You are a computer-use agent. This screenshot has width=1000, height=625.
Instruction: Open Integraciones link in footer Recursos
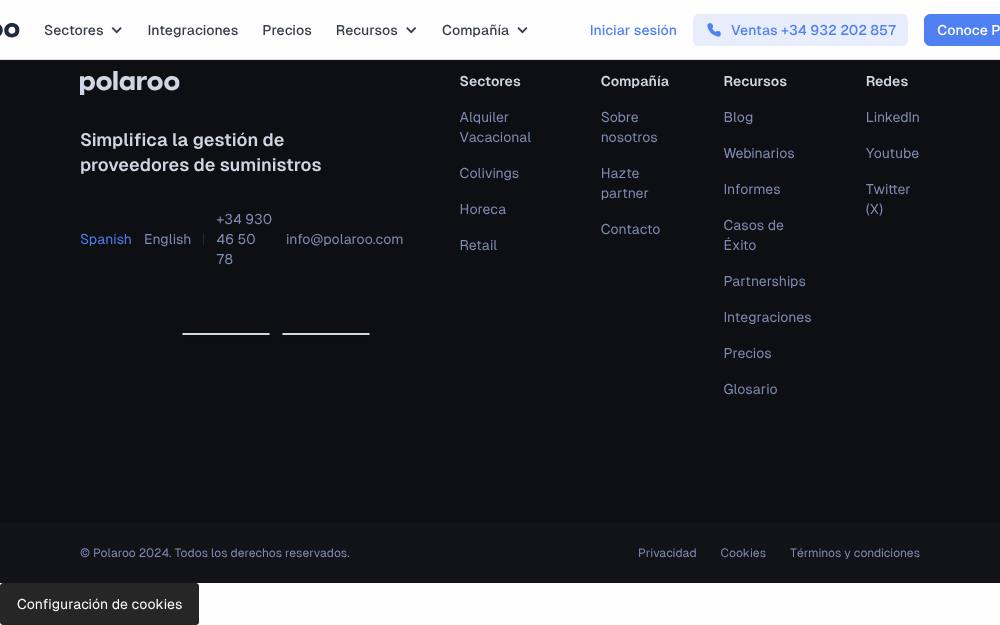767,317
